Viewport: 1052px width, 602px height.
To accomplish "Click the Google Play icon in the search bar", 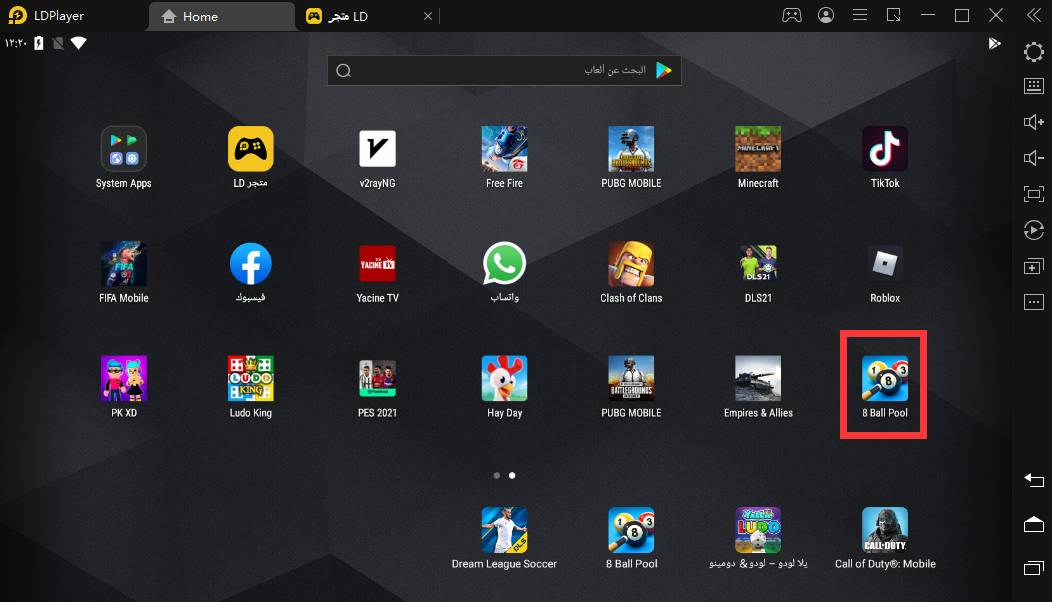I will (x=664, y=70).
